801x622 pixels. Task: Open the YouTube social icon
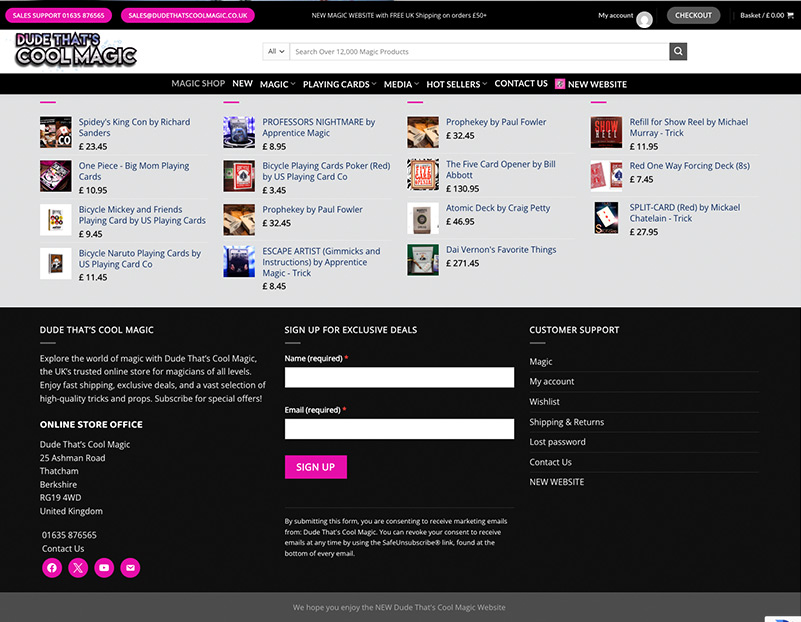pos(104,567)
